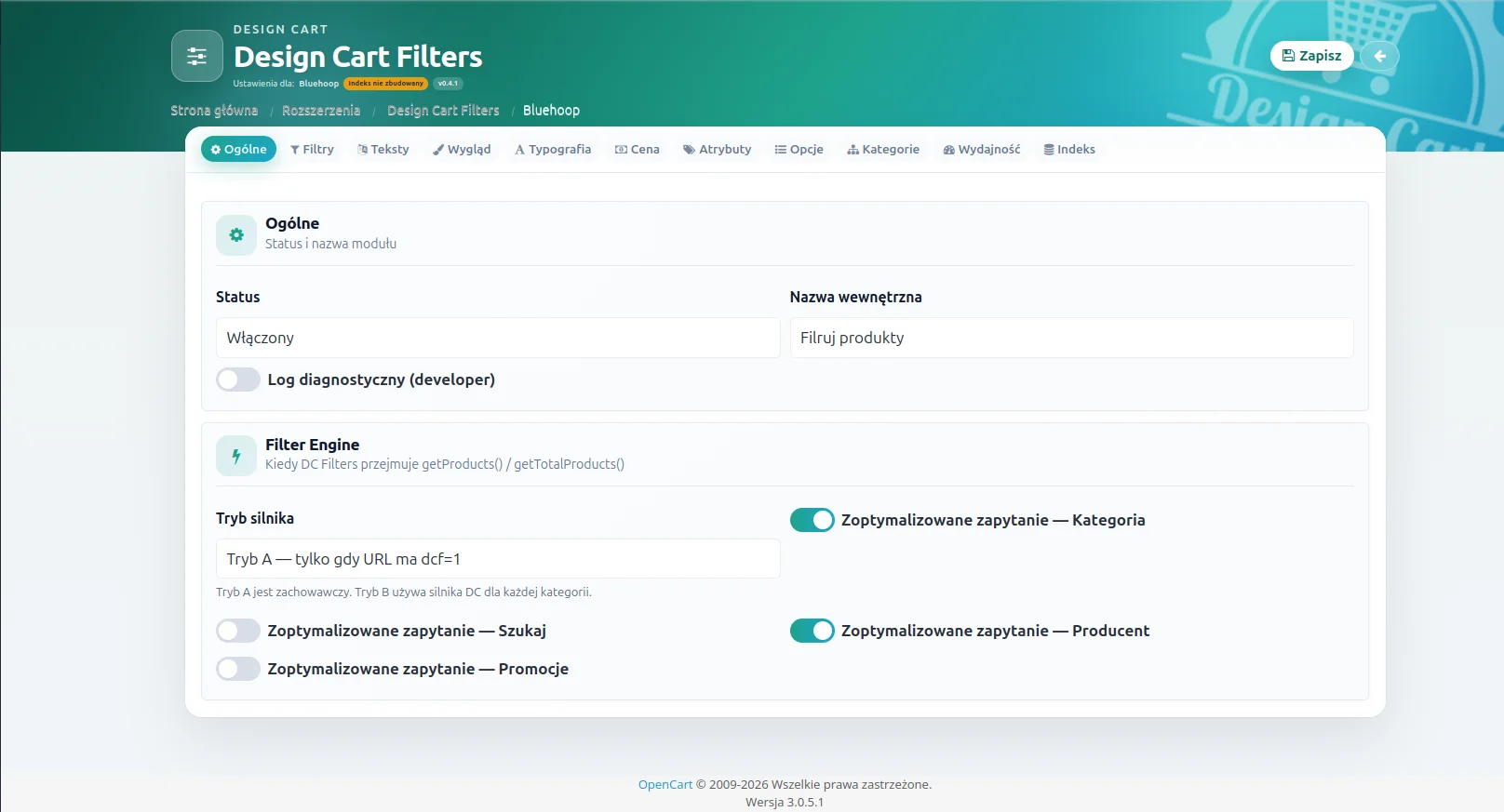The width and height of the screenshot is (1504, 812).
Task: Click the sliders icon beside Design Cart Filters title
Action: 197,56
